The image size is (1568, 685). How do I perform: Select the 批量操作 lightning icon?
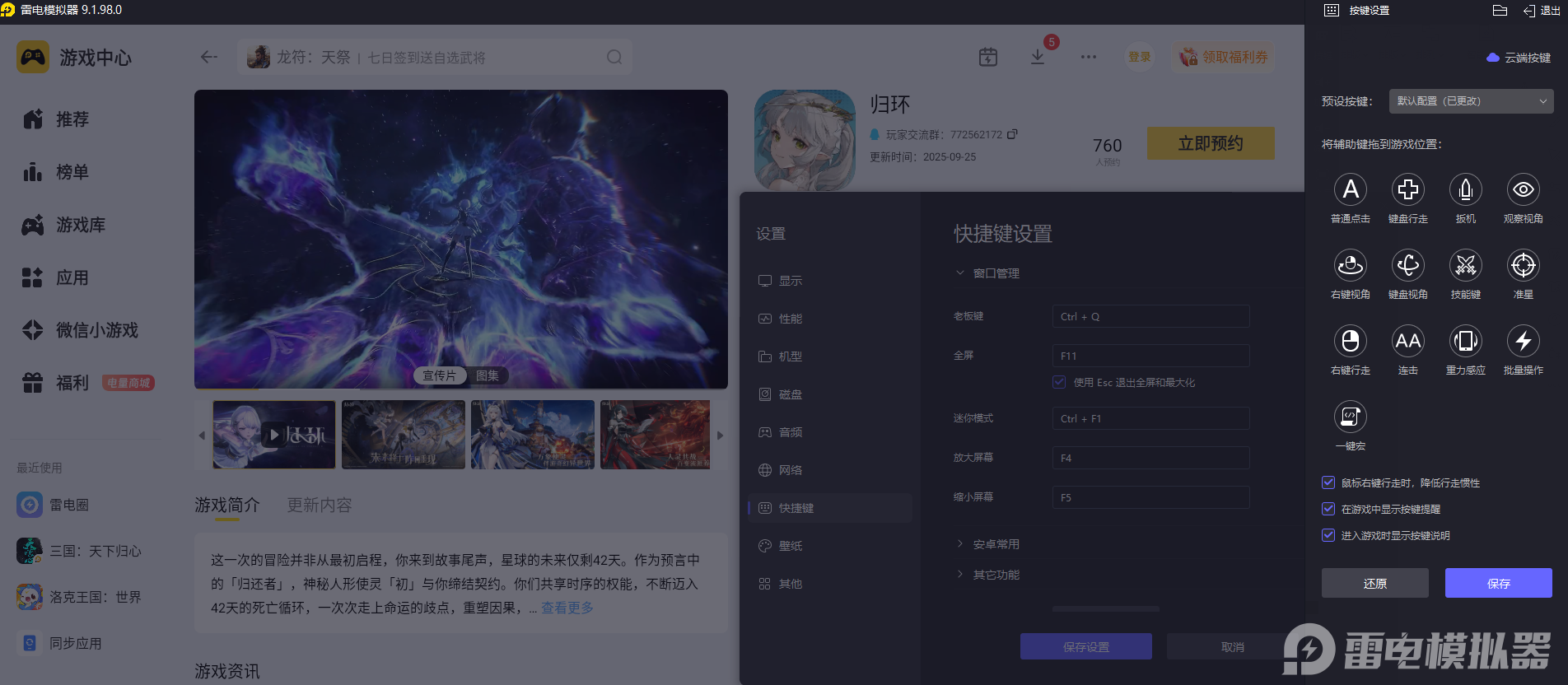pos(1524,341)
